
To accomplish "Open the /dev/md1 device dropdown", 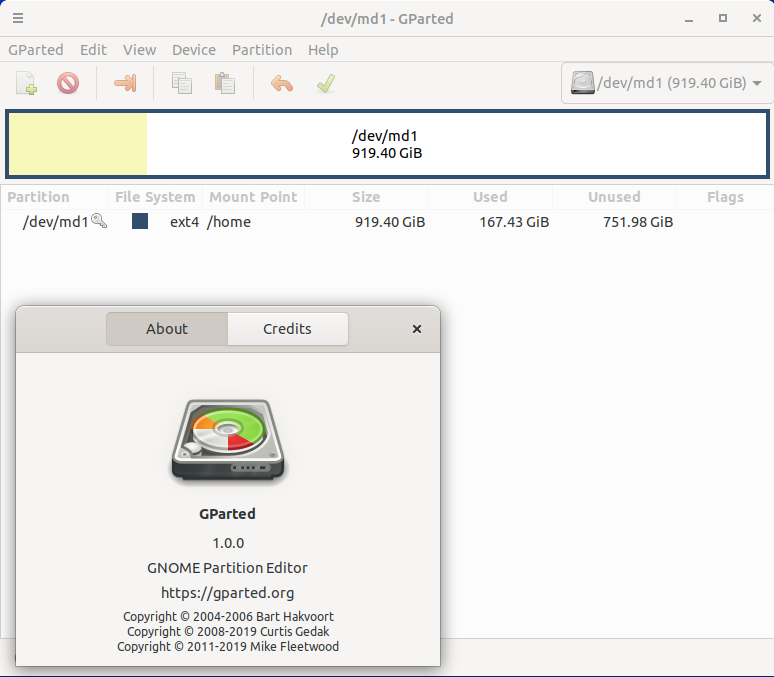I will pyautogui.click(x=667, y=83).
